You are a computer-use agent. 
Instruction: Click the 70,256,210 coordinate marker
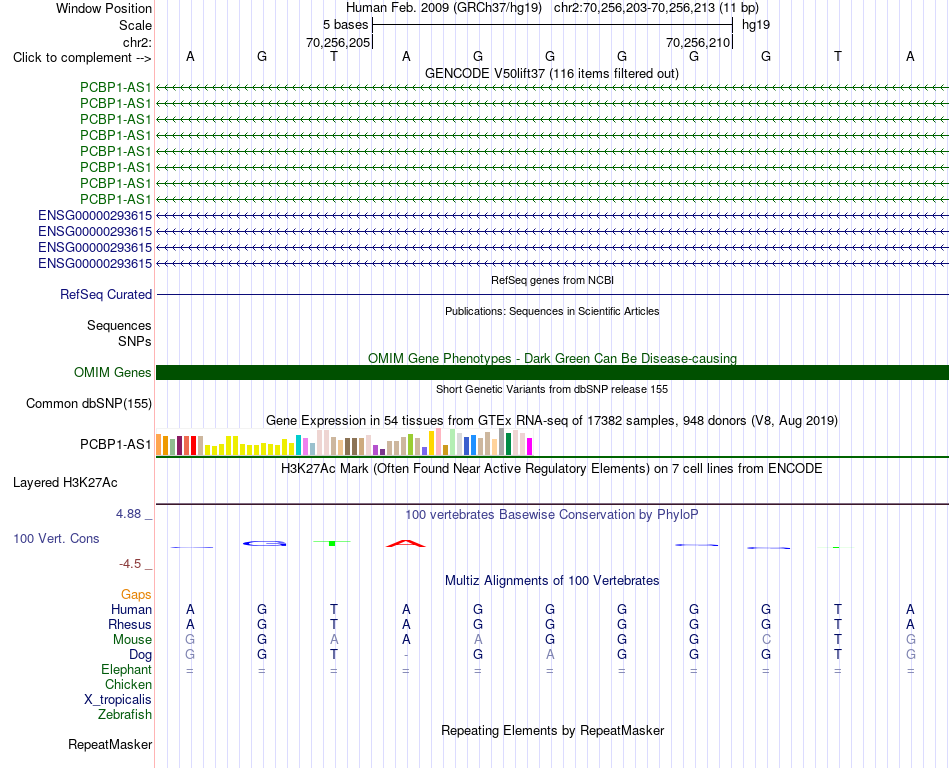(x=698, y=42)
